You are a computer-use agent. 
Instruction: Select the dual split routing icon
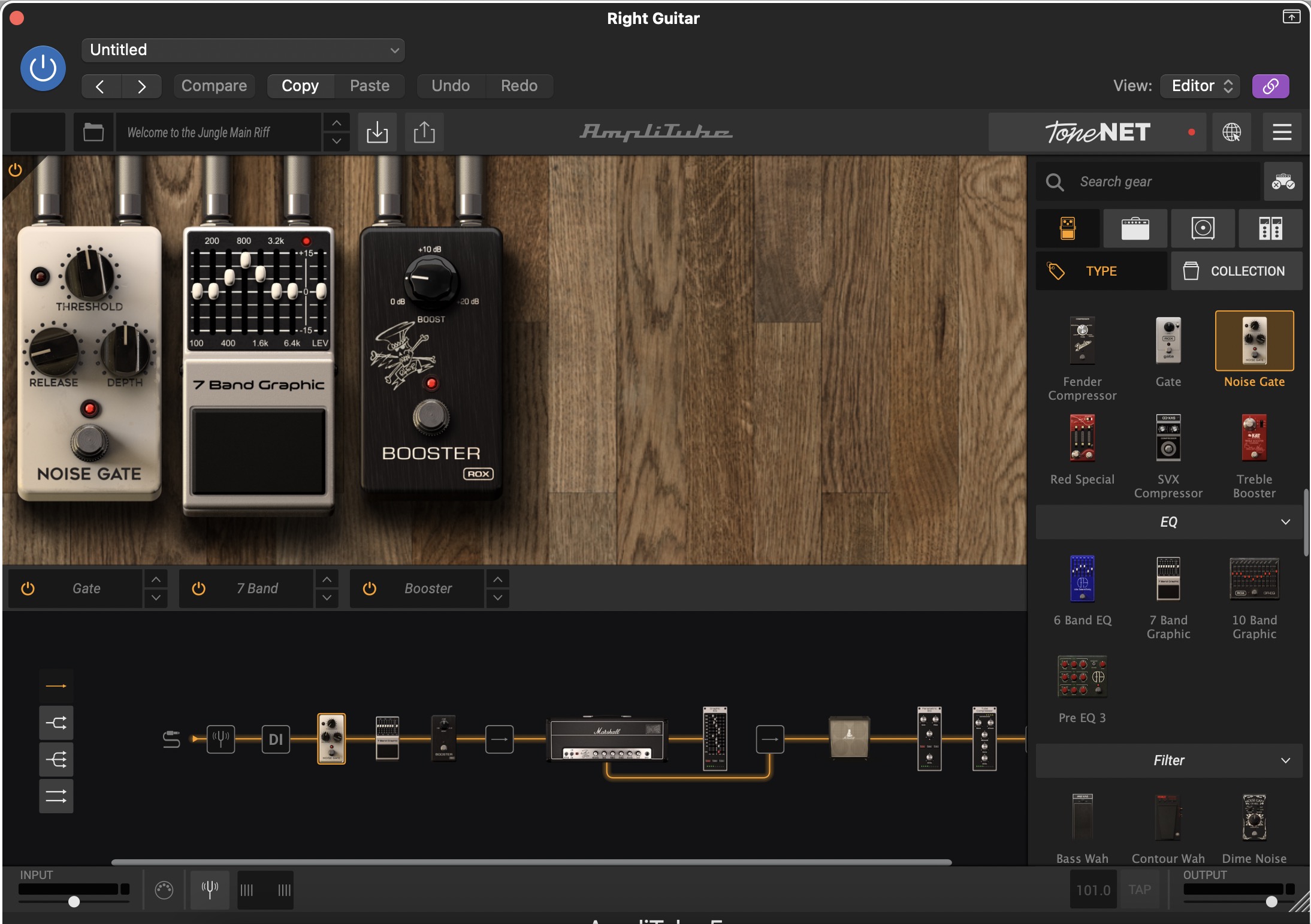56,723
